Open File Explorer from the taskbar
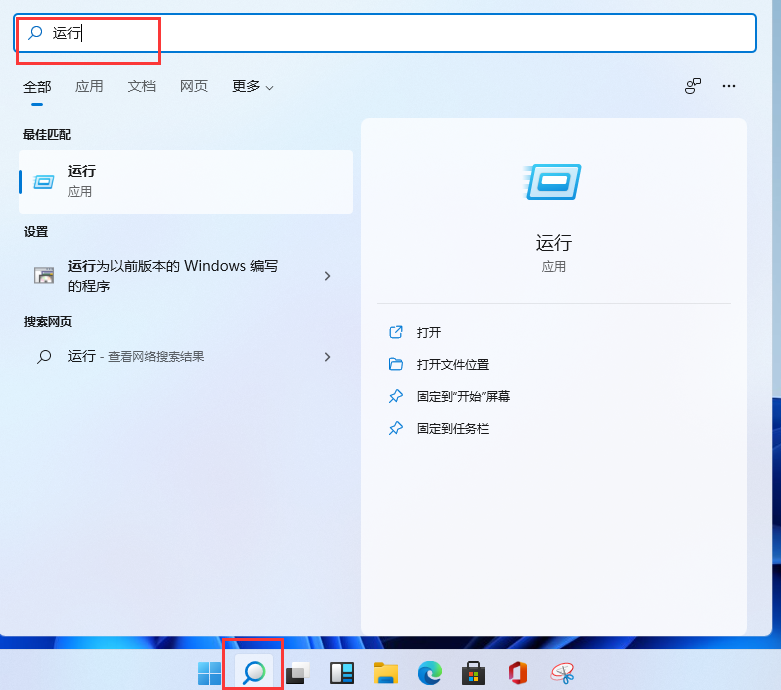This screenshot has height=690, width=781. [386, 673]
